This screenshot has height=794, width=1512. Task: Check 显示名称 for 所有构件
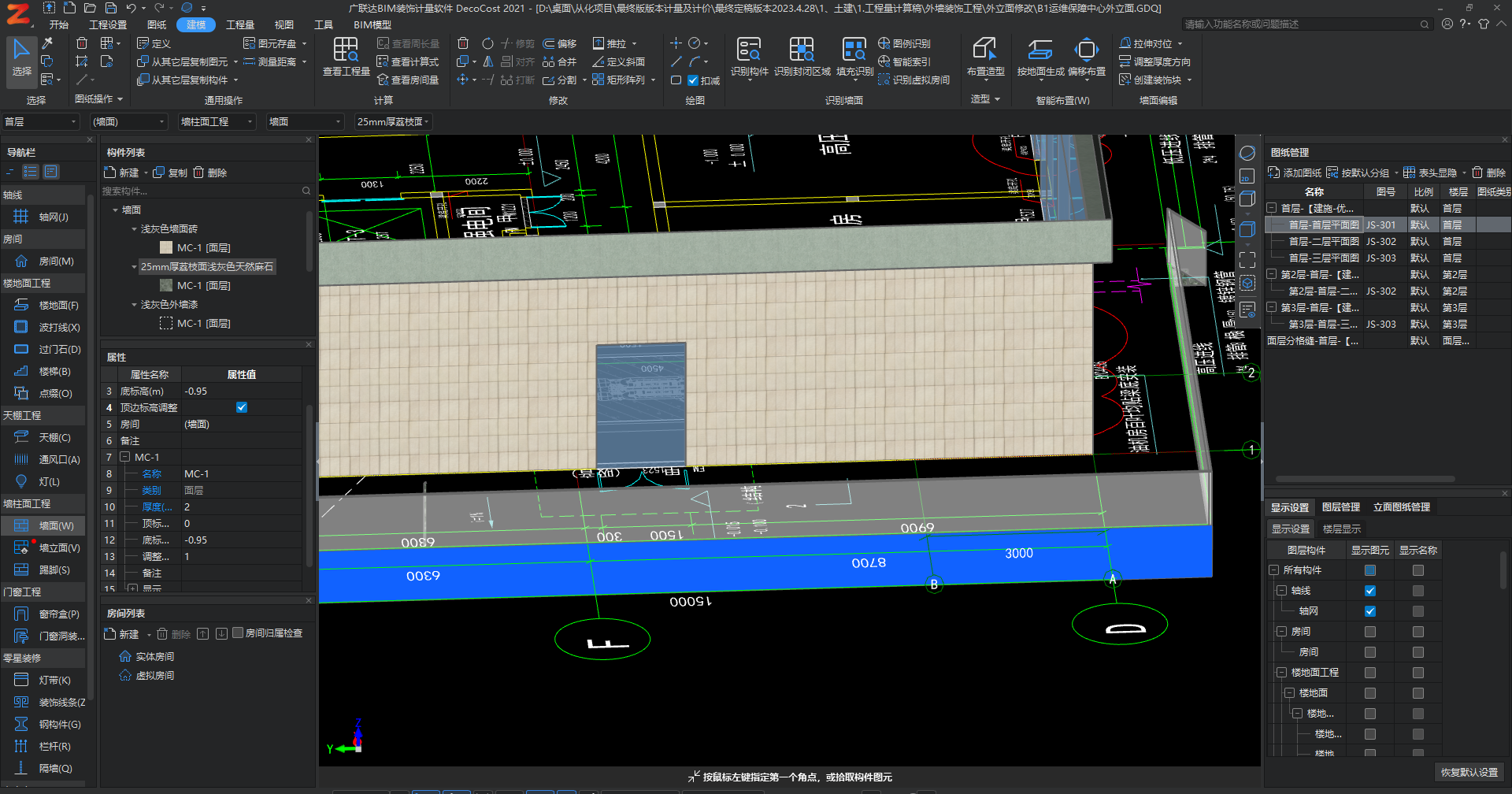tap(1418, 570)
